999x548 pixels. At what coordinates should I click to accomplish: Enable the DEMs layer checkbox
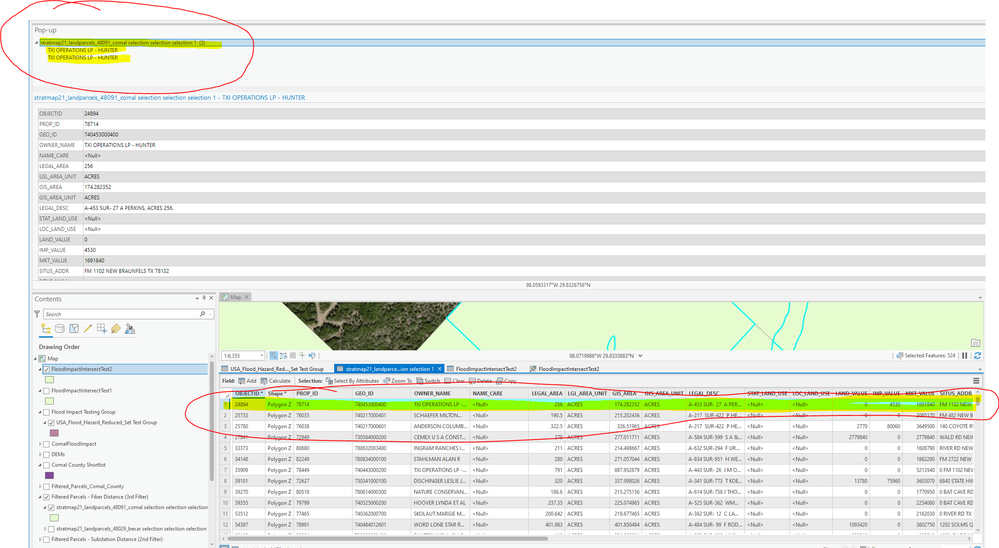coord(47,454)
